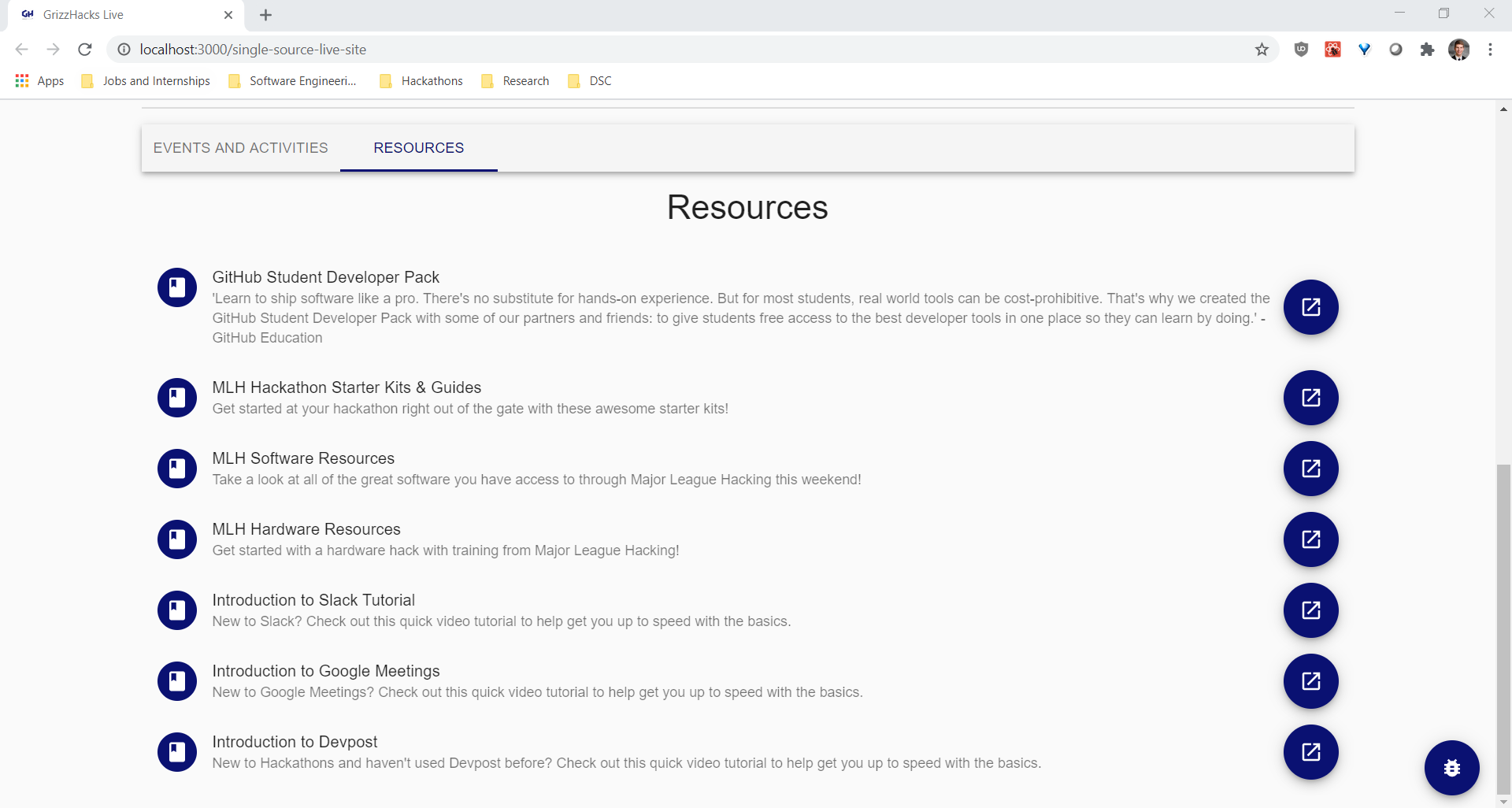Click 'MLH Software Resources' title text
This screenshot has width=1512, height=808.
pyautogui.click(x=303, y=458)
